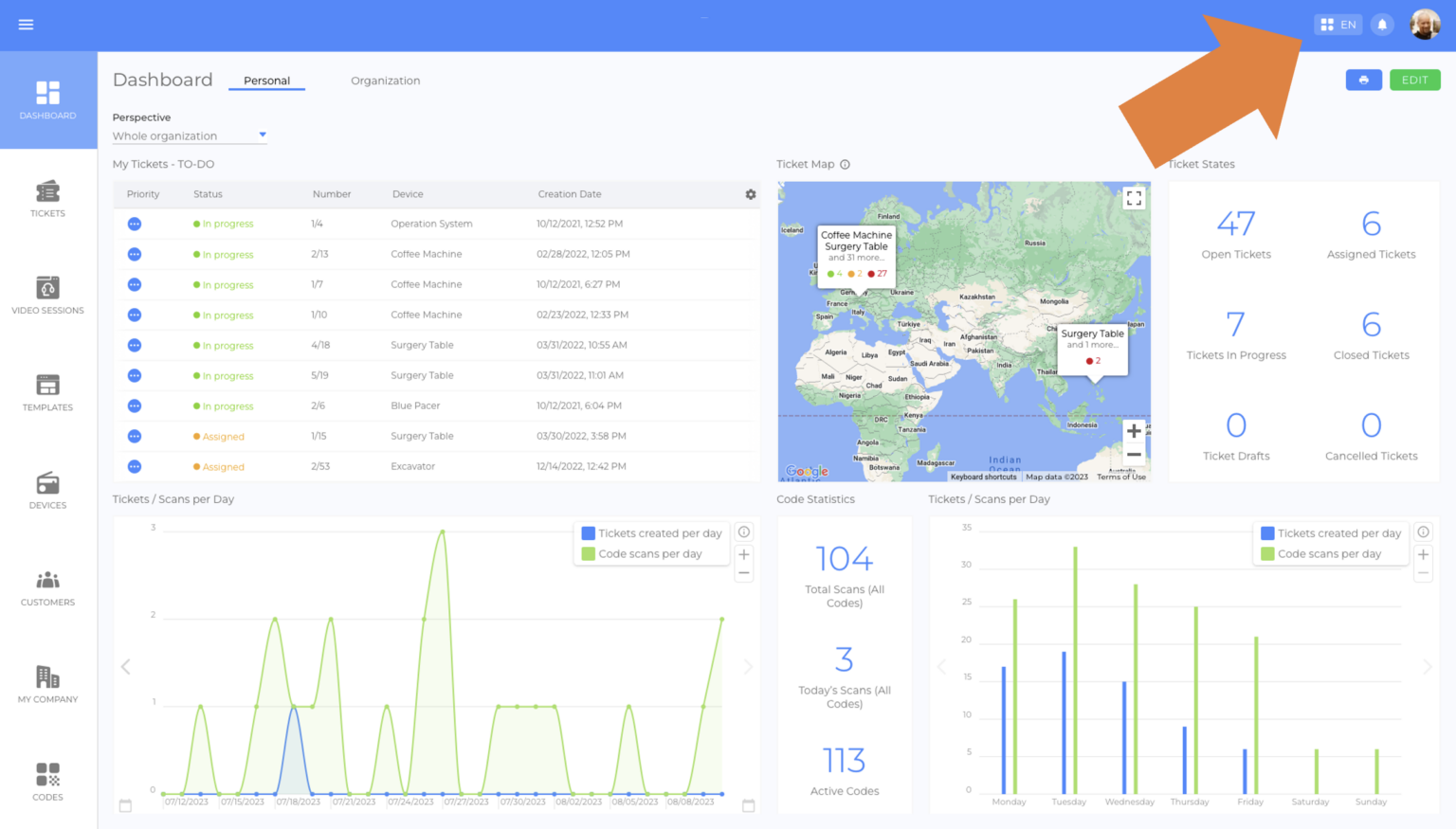Screen dimensions: 1456x829
Task: Zoom in the line chart with plus
Action: coord(744,554)
